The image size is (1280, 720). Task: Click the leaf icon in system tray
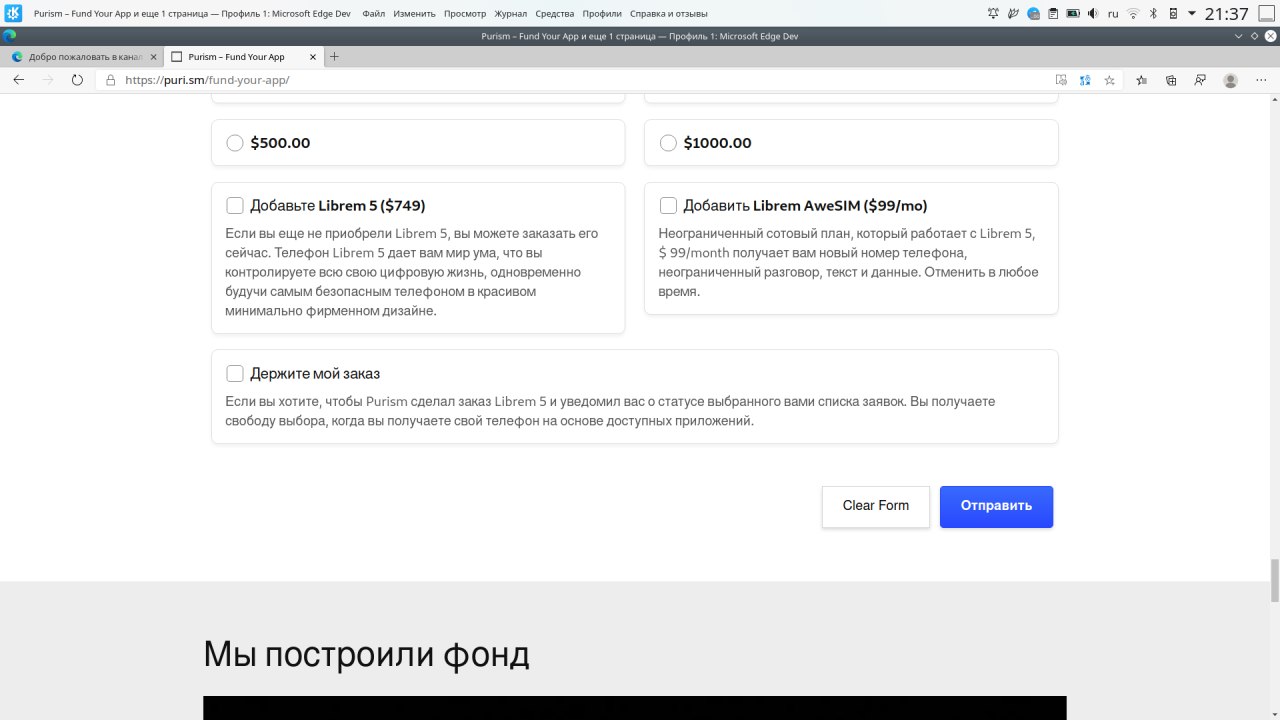1014,14
